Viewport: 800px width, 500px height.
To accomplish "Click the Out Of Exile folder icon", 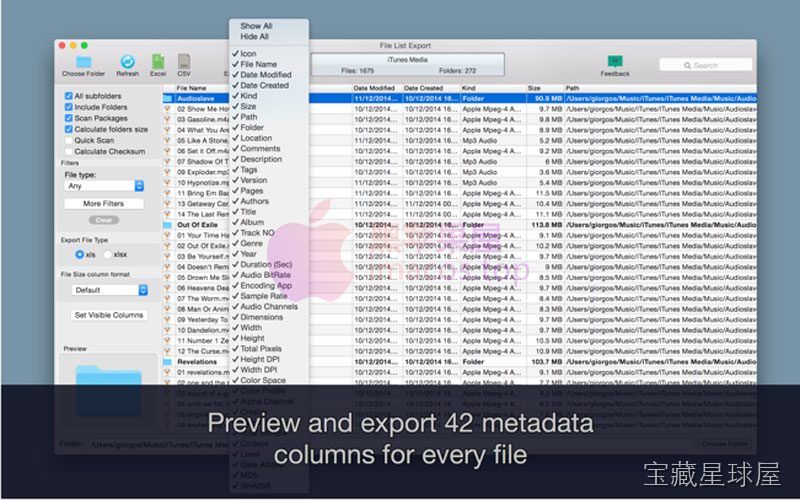I will point(168,224).
